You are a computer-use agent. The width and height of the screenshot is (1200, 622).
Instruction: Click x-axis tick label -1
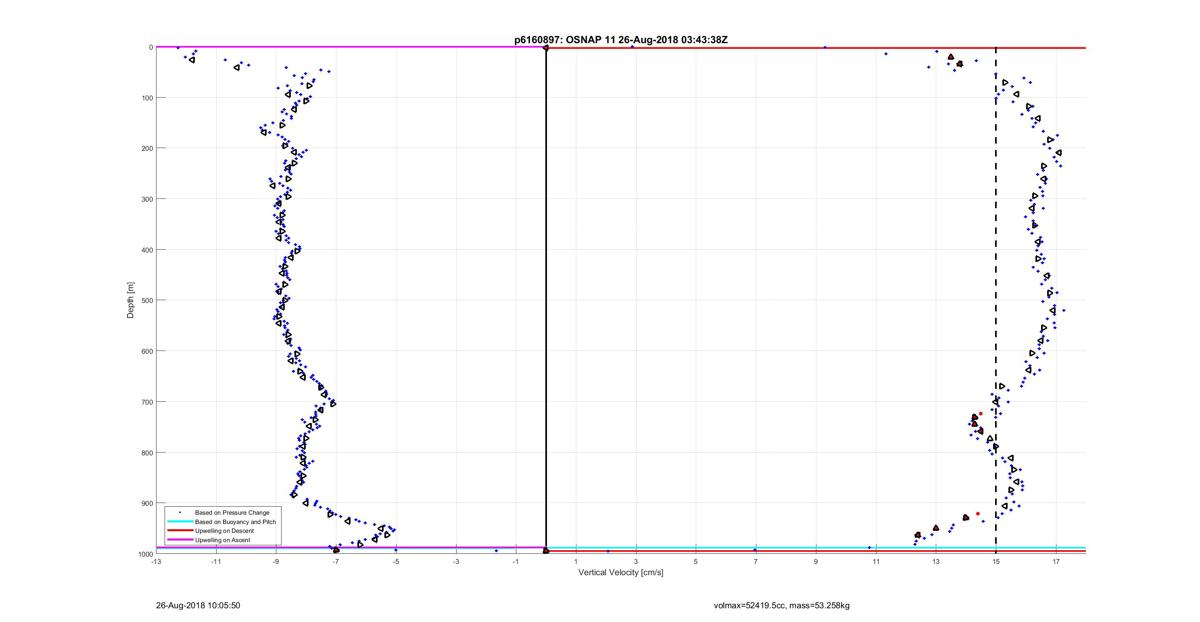point(516,560)
